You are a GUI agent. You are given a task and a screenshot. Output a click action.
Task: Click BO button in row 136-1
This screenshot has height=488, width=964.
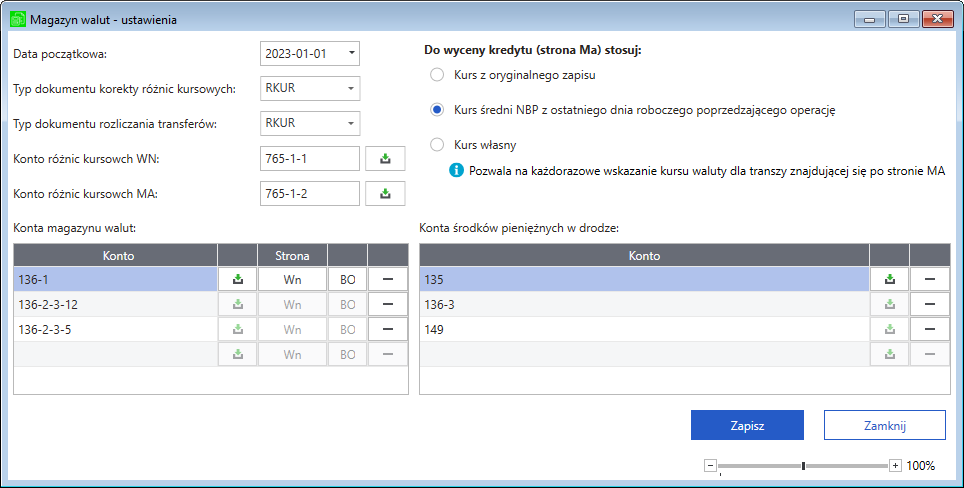347,280
